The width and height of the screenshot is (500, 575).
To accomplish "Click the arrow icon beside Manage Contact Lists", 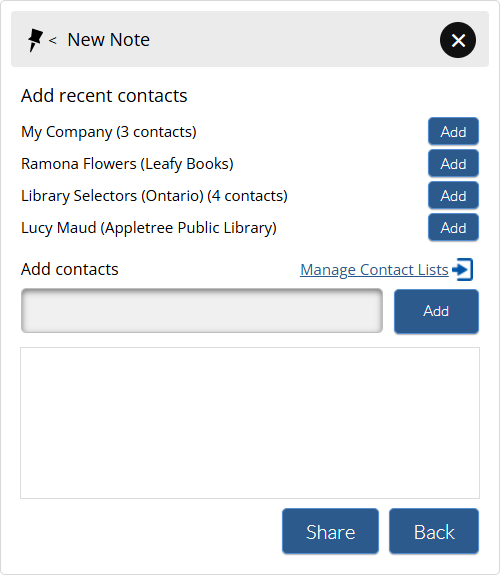I will point(463,270).
